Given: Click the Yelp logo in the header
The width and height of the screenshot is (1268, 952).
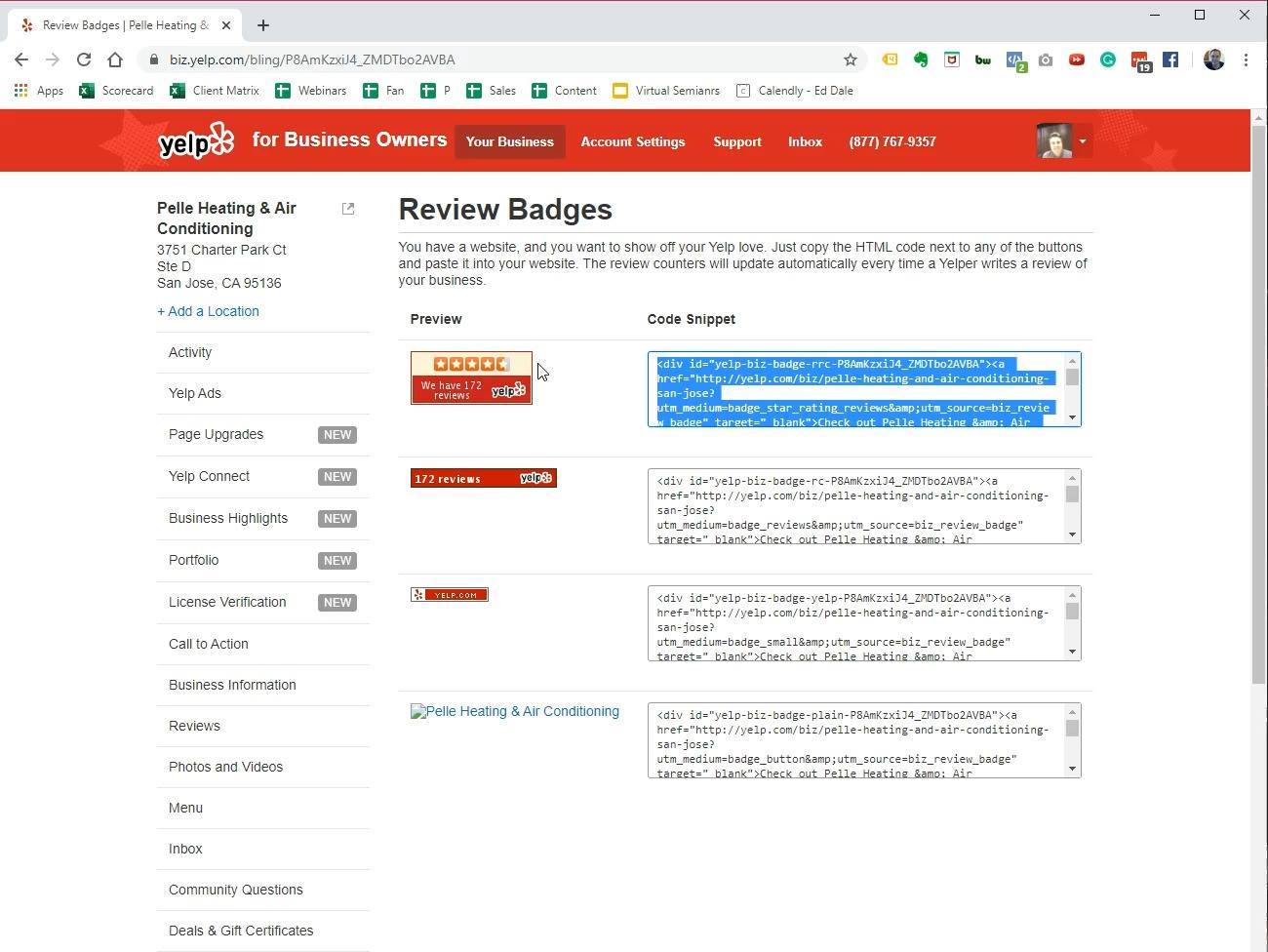Looking at the screenshot, I should (x=196, y=141).
